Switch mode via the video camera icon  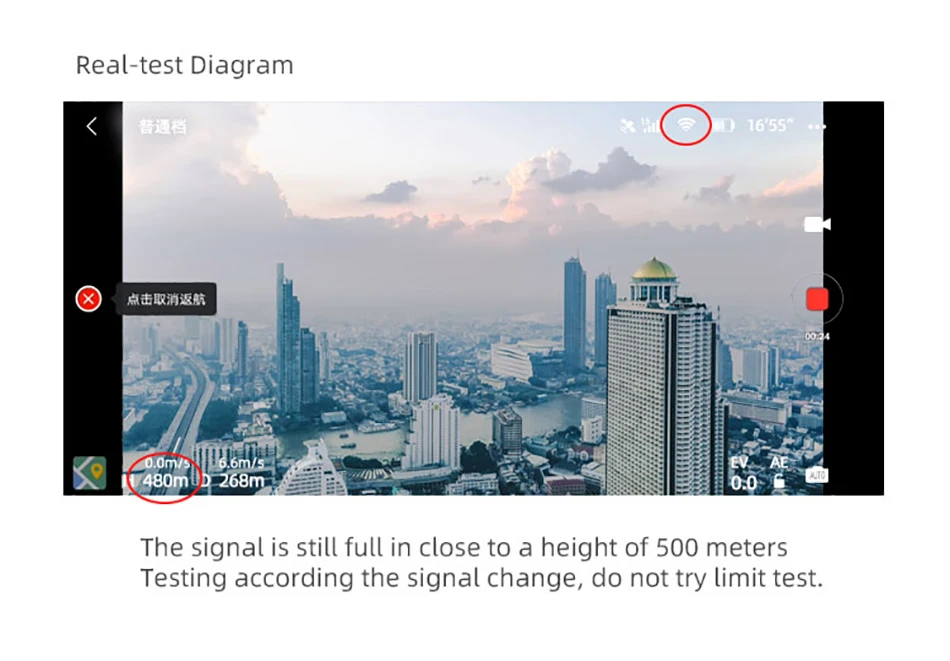click(x=817, y=224)
